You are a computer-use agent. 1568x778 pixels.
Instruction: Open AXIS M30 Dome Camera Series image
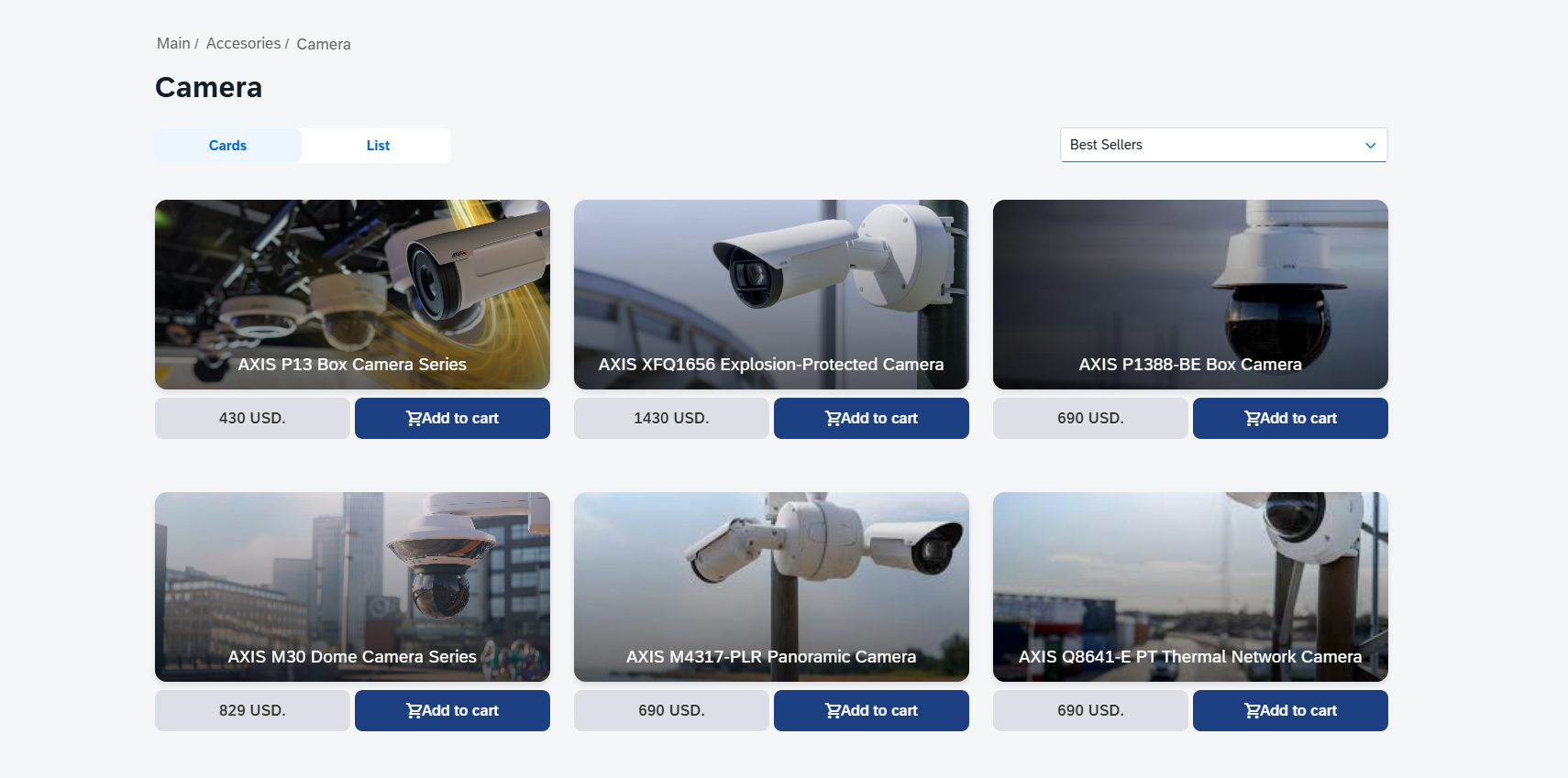(352, 586)
